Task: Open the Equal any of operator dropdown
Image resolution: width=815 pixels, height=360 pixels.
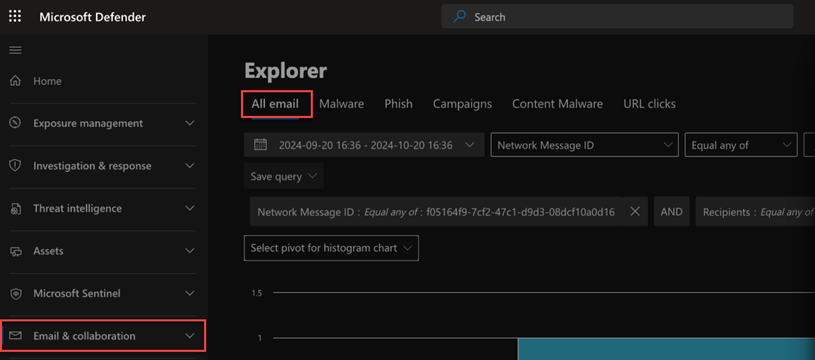Action: point(741,145)
